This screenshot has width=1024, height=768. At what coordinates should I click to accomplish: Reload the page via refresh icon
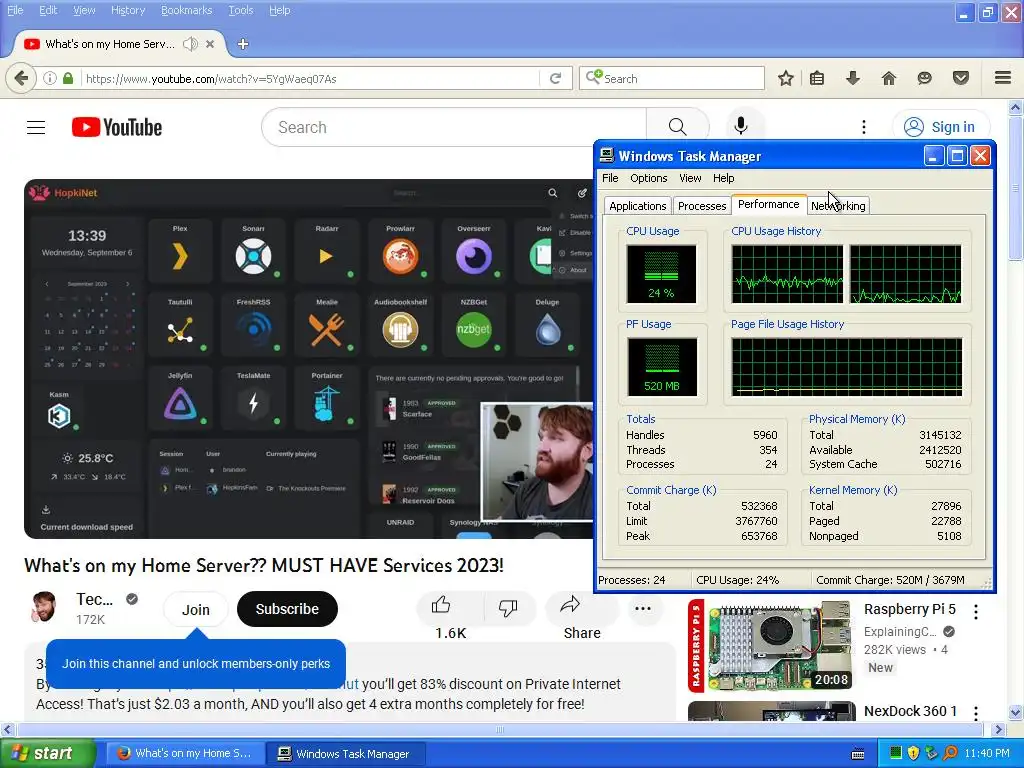coord(556,78)
